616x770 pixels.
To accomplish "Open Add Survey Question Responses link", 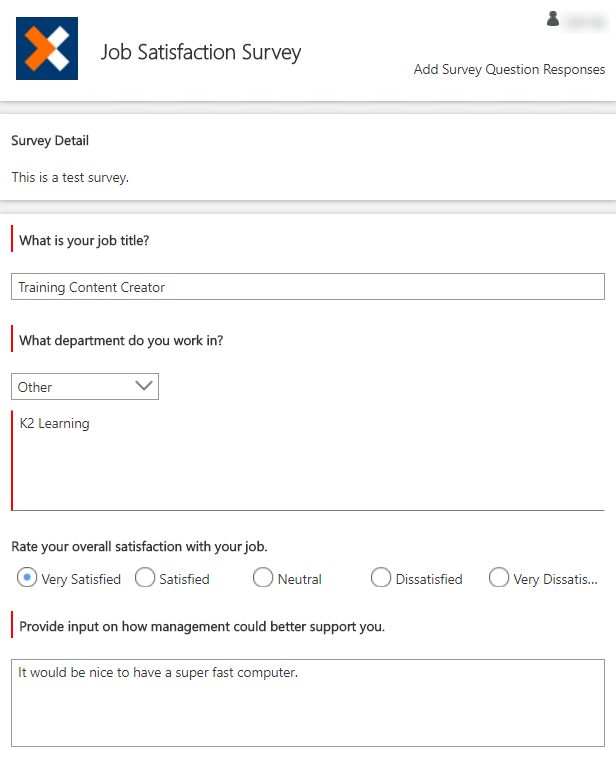I will click(x=509, y=70).
